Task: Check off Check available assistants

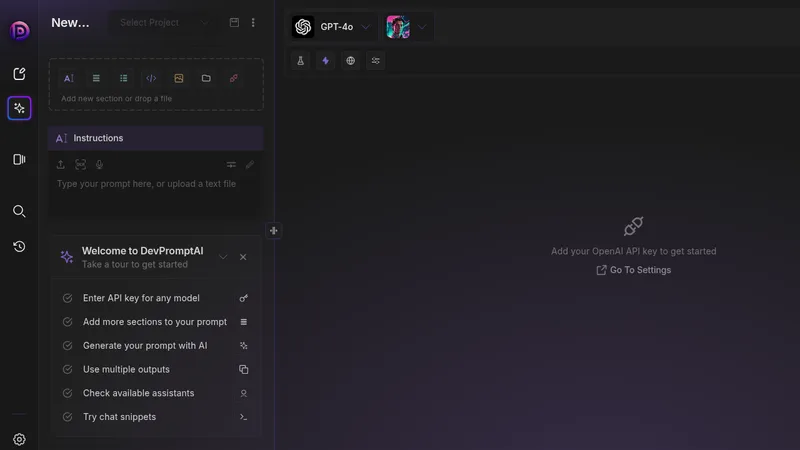Action: [67, 393]
